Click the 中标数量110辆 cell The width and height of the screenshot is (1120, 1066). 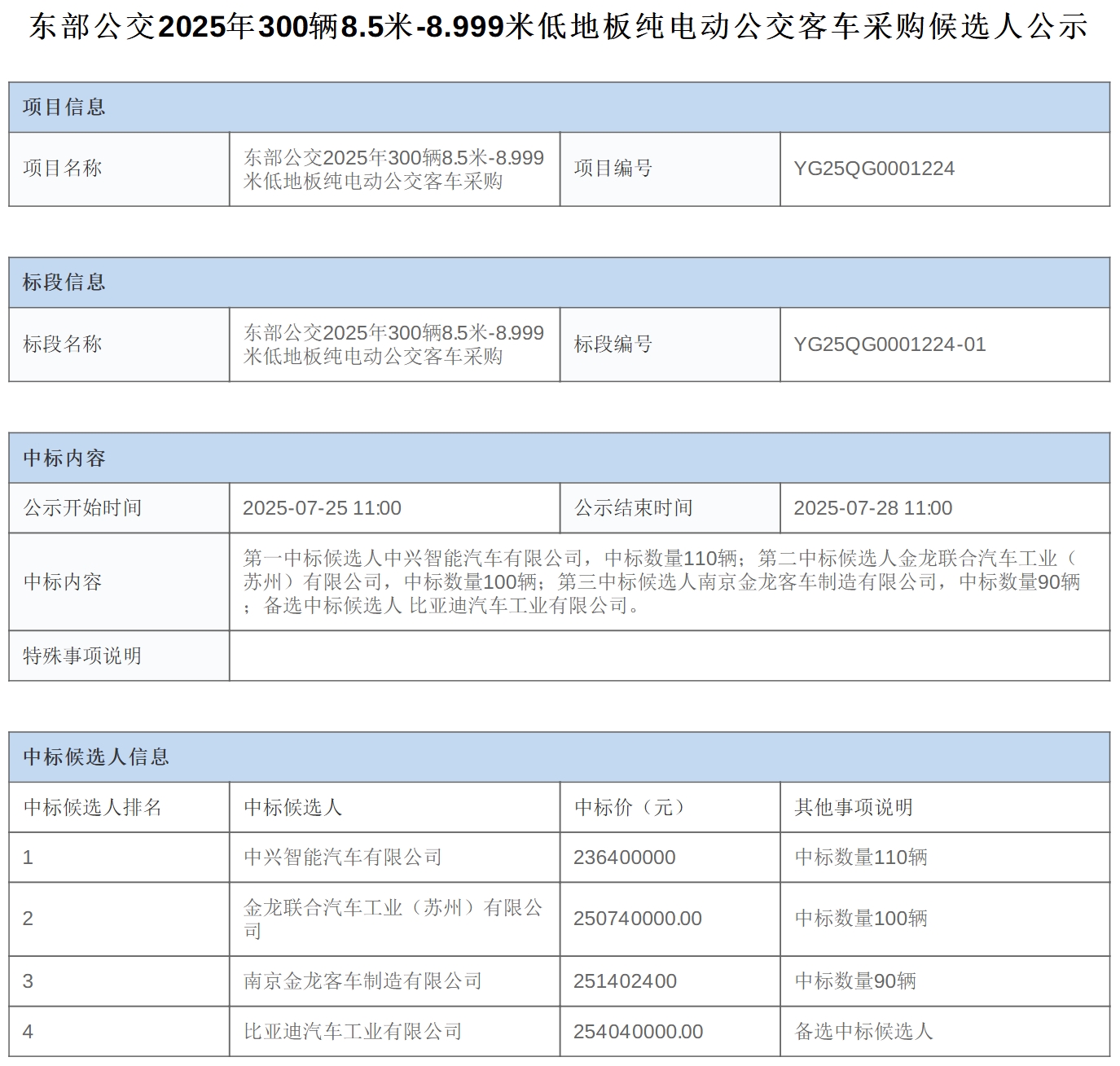point(945,857)
